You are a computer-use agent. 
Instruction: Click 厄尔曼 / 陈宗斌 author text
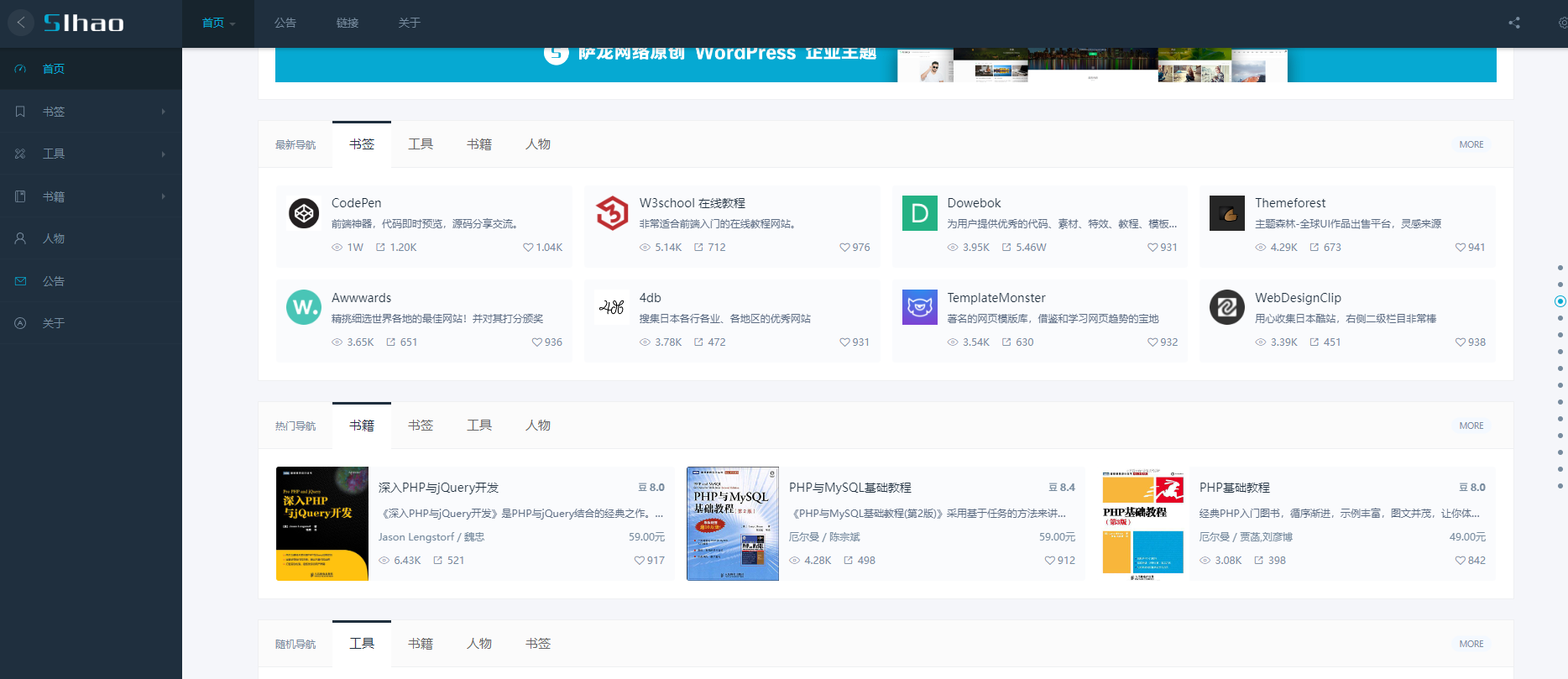pos(824,537)
